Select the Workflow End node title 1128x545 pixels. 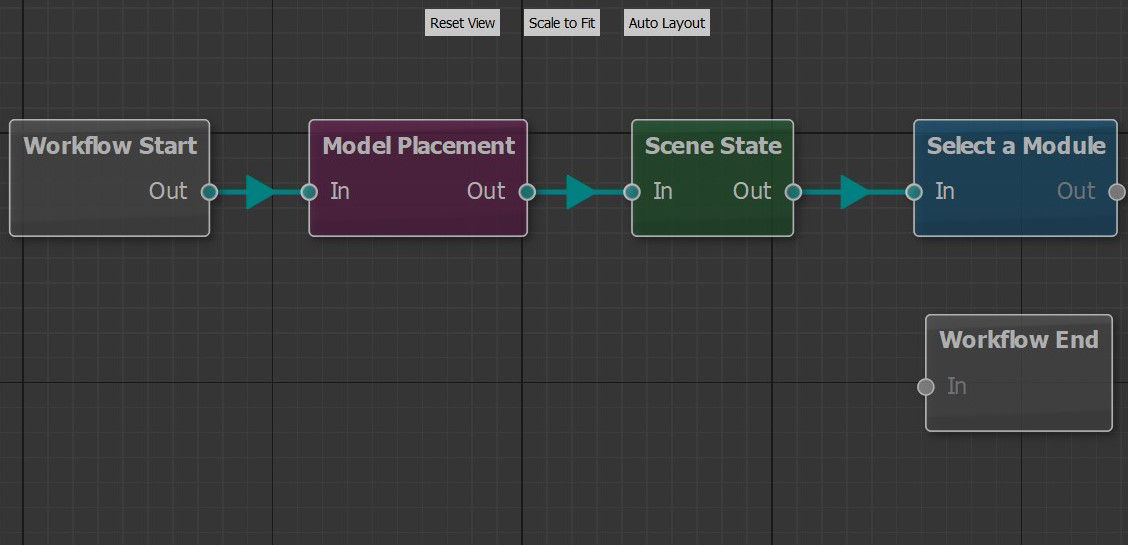click(1019, 339)
